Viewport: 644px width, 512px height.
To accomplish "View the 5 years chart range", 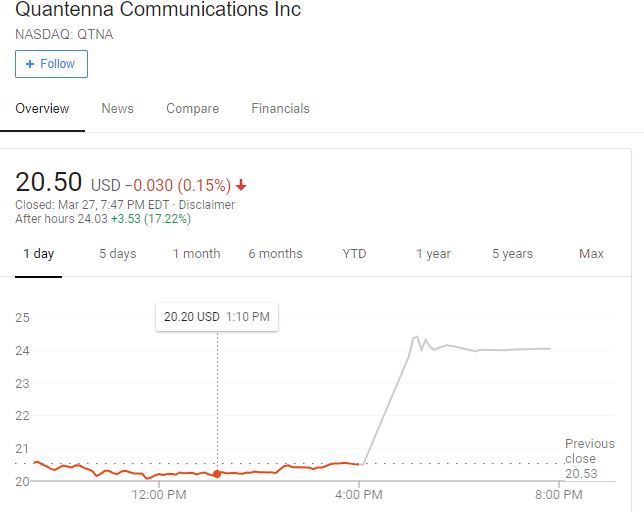I will point(513,254).
